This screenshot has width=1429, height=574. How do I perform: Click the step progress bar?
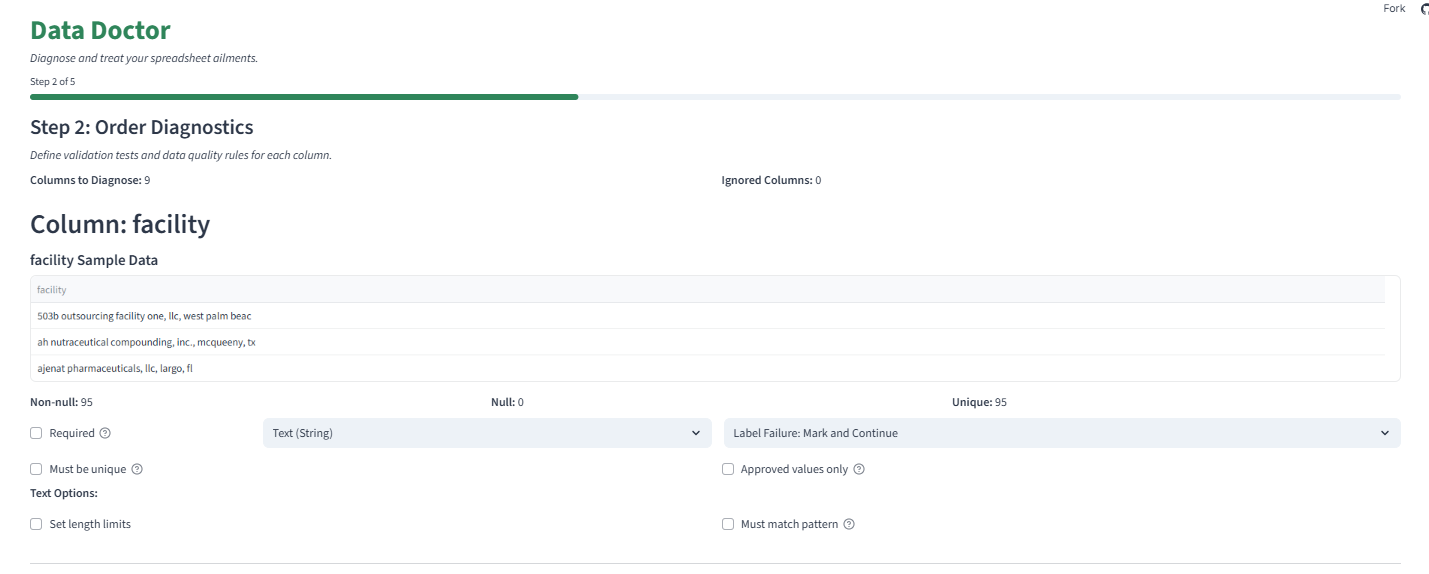pyautogui.click(x=715, y=97)
